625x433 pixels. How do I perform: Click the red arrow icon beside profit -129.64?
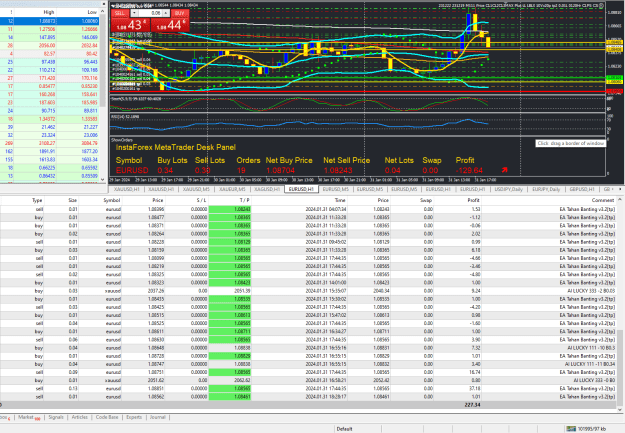[505, 170]
